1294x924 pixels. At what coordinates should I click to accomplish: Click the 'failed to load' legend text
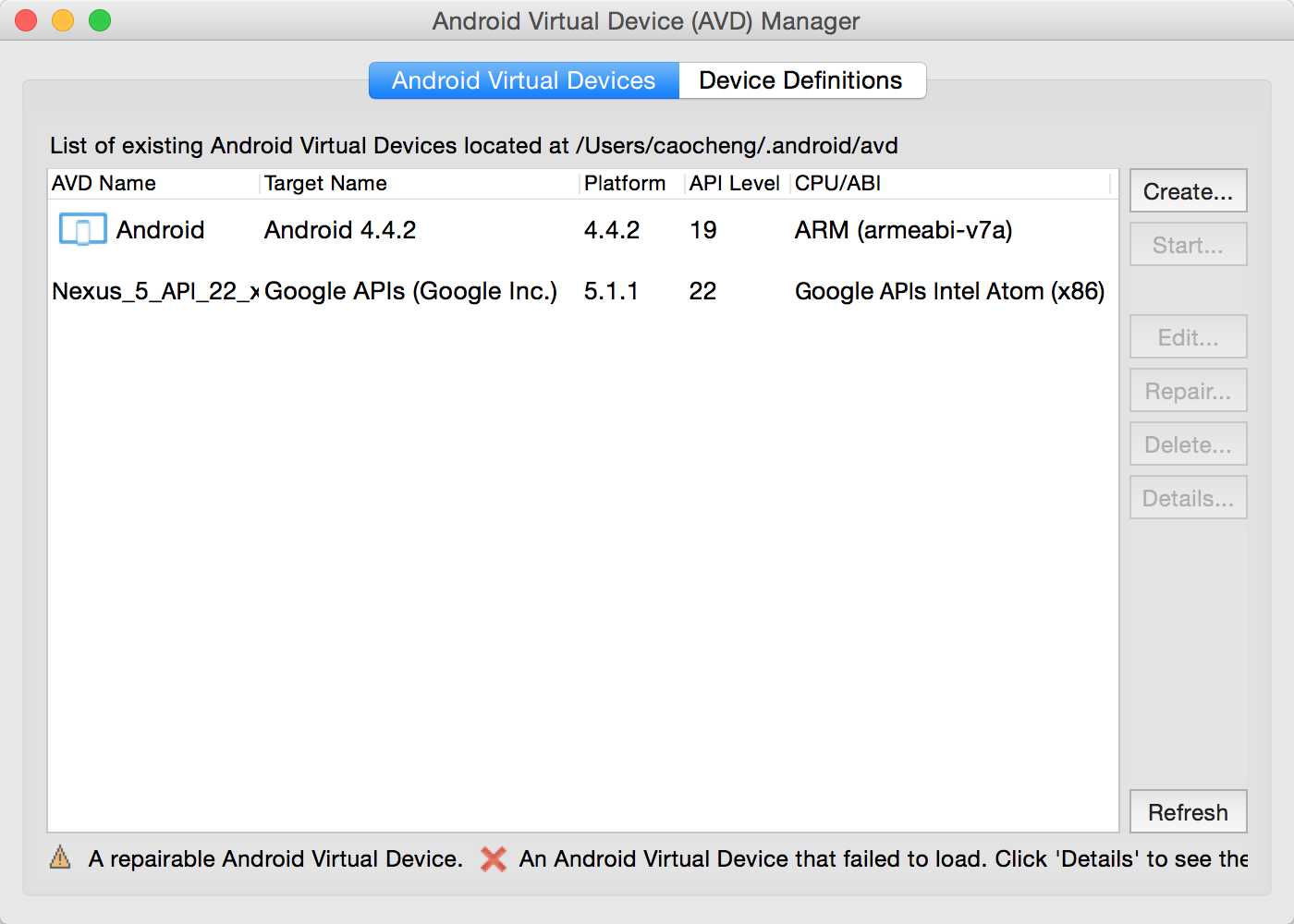[x=884, y=858]
